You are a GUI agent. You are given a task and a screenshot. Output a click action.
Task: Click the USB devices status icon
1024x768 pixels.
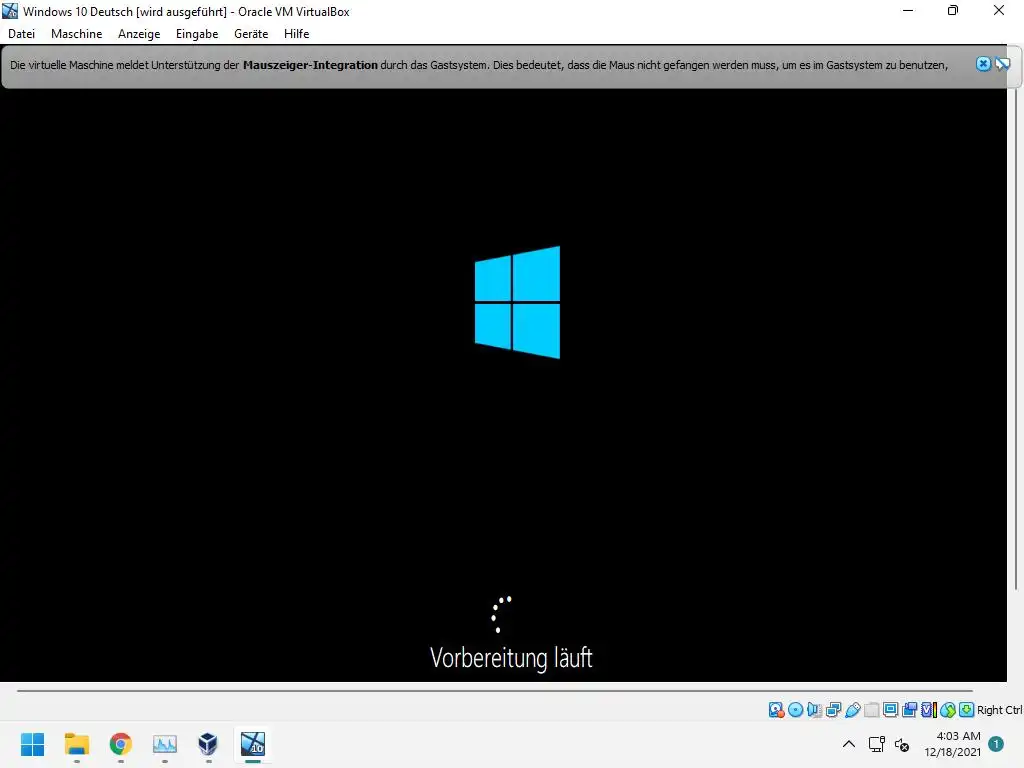(853, 710)
